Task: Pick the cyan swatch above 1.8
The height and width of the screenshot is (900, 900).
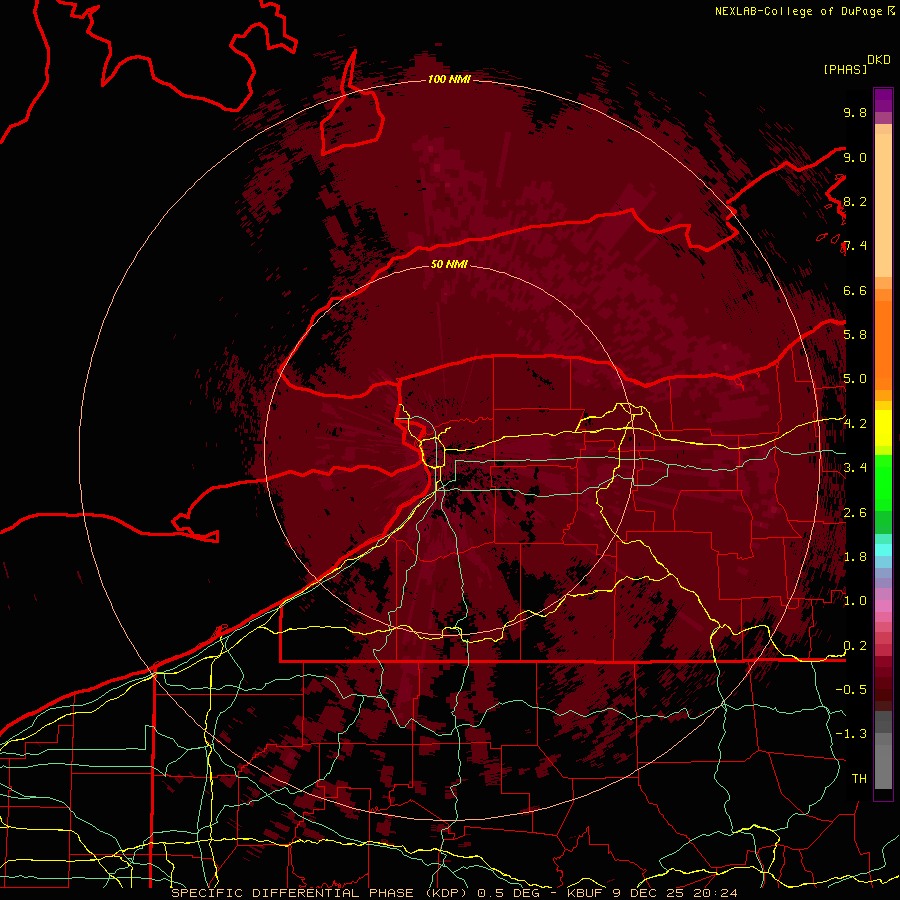Action: (x=883, y=550)
